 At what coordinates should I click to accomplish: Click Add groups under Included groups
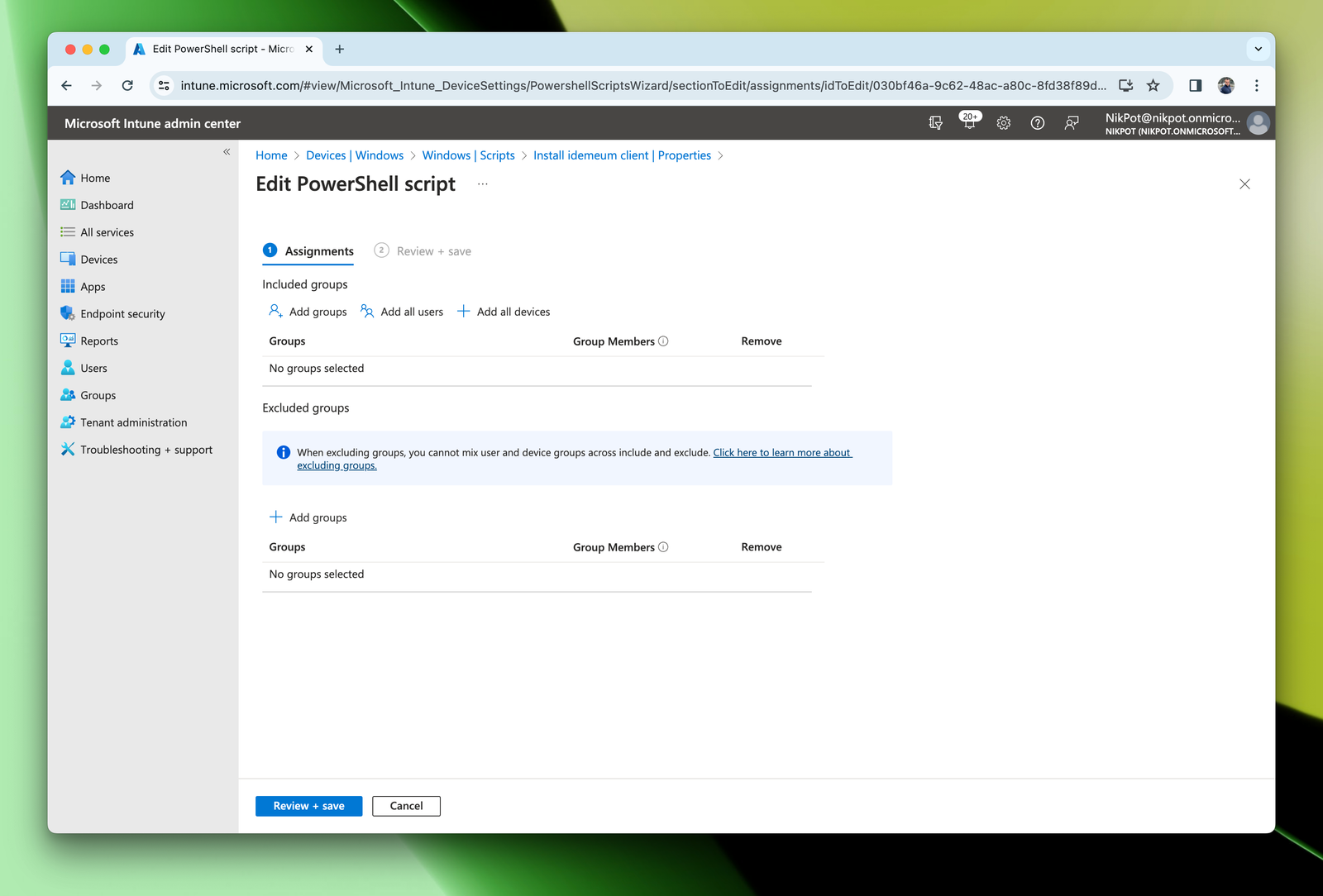[x=308, y=312]
